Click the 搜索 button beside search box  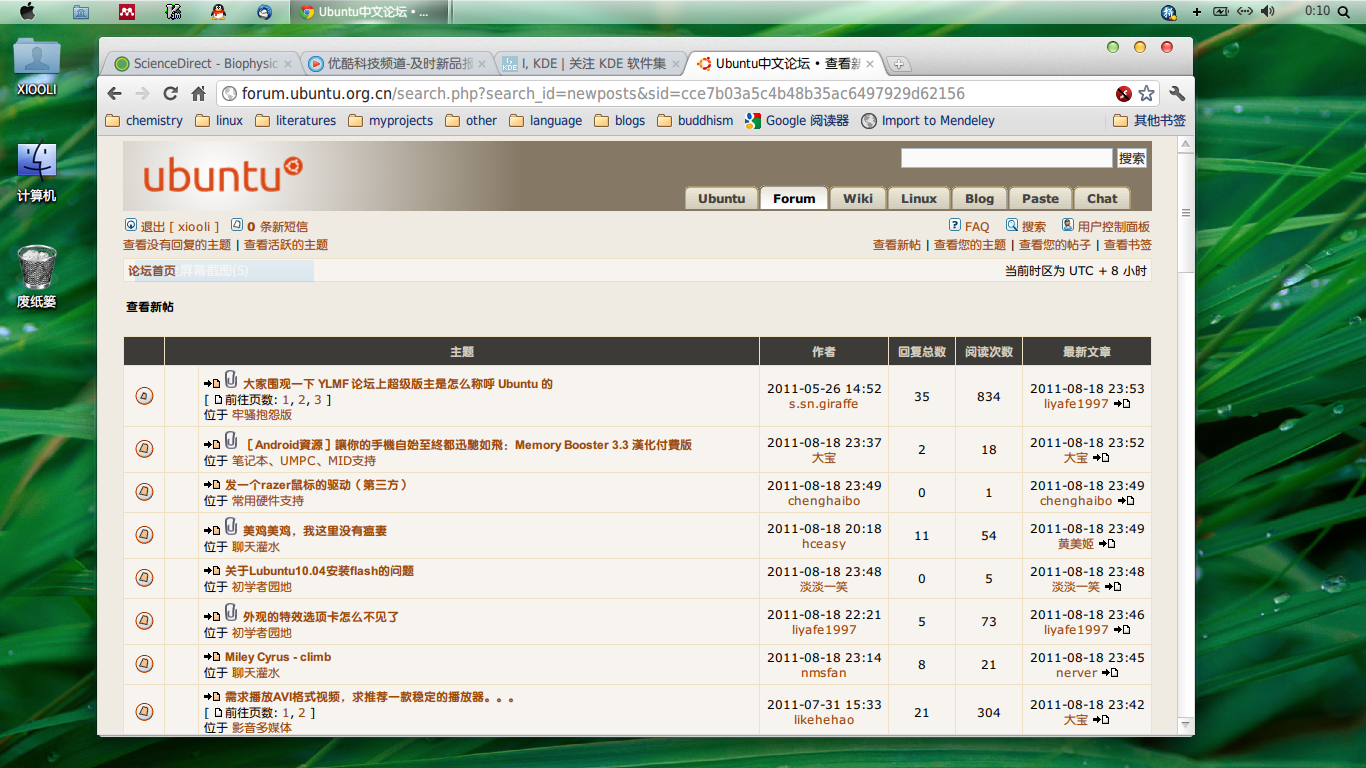(x=1132, y=158)
